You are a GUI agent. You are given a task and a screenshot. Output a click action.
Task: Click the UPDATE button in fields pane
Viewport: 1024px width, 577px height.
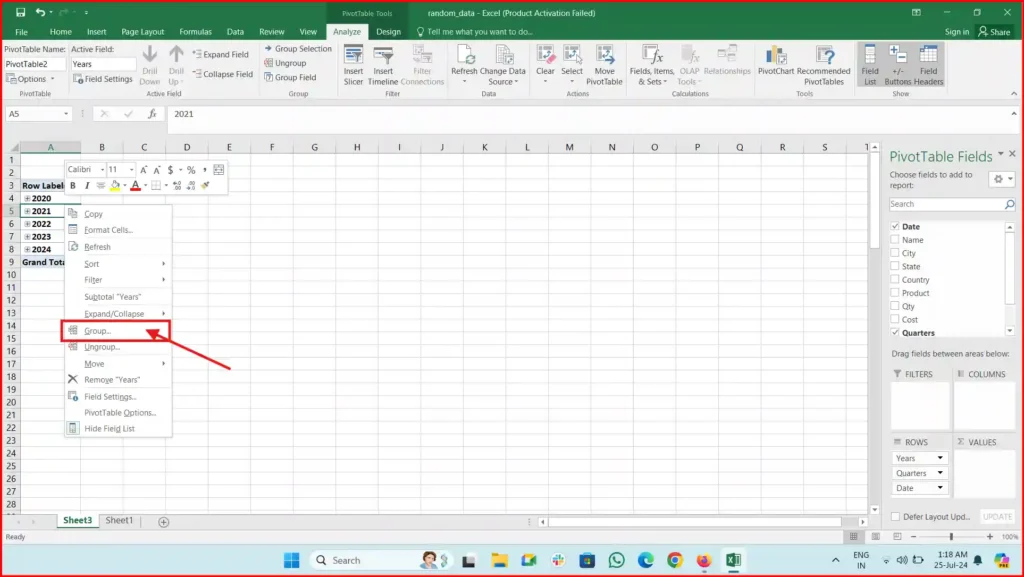pos(996,516)
